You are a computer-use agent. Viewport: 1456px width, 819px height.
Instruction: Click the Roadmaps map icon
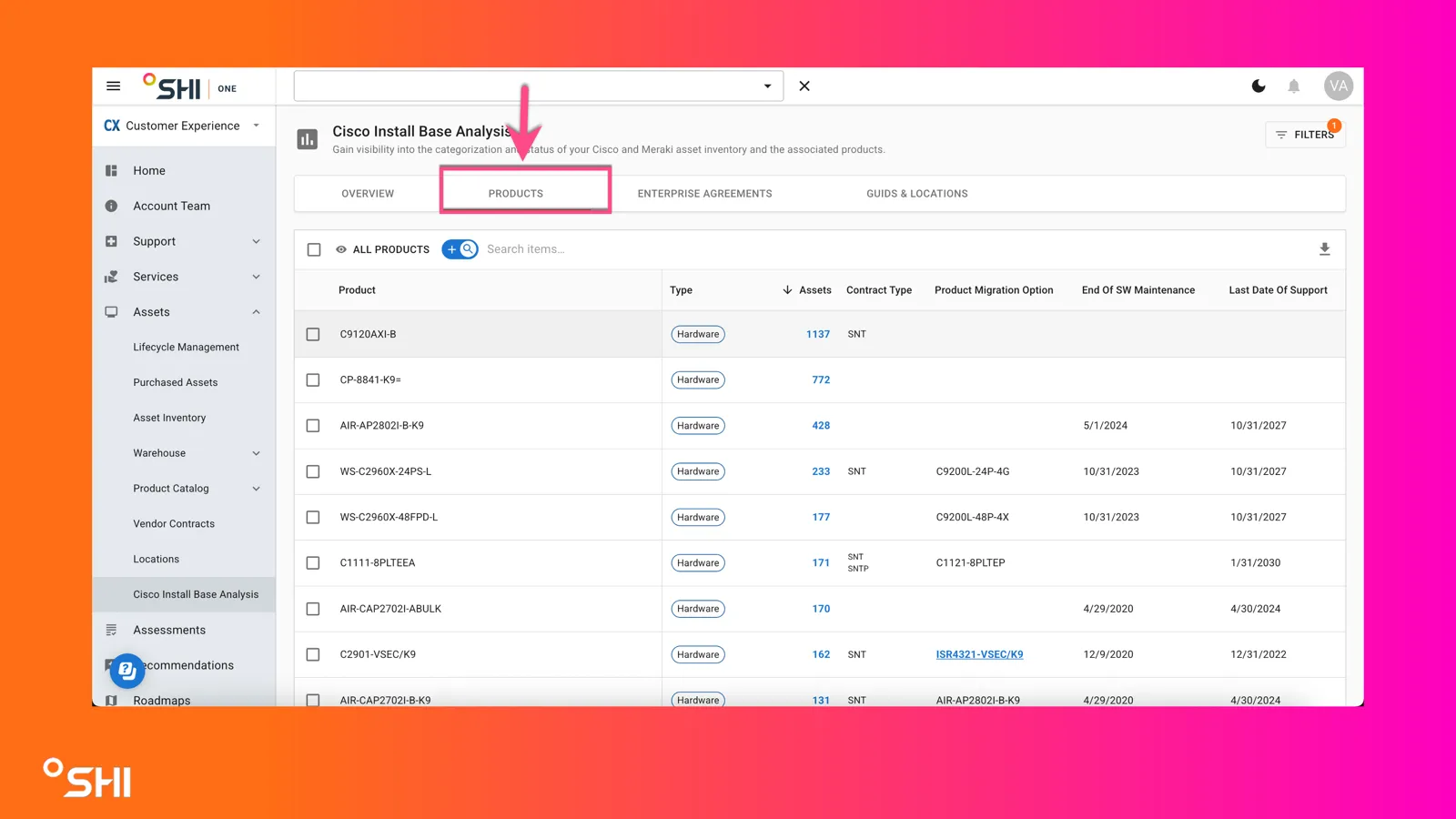(x=111, y=701)
